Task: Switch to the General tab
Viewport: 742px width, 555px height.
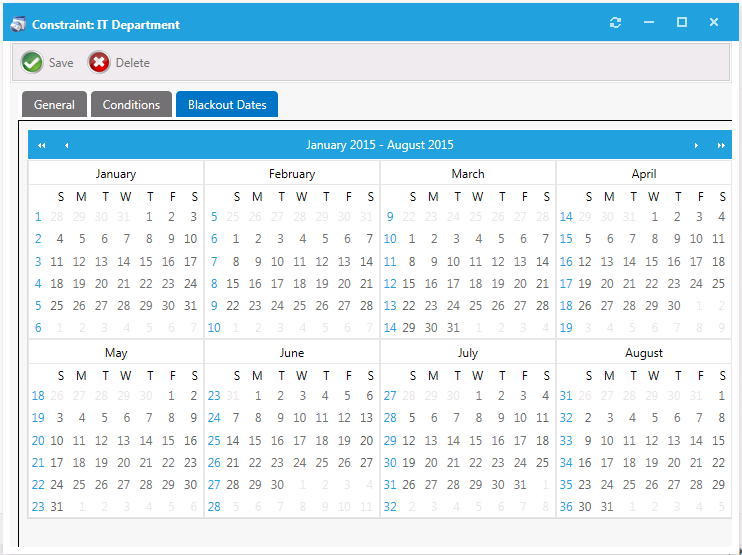Action: [54, 105]
